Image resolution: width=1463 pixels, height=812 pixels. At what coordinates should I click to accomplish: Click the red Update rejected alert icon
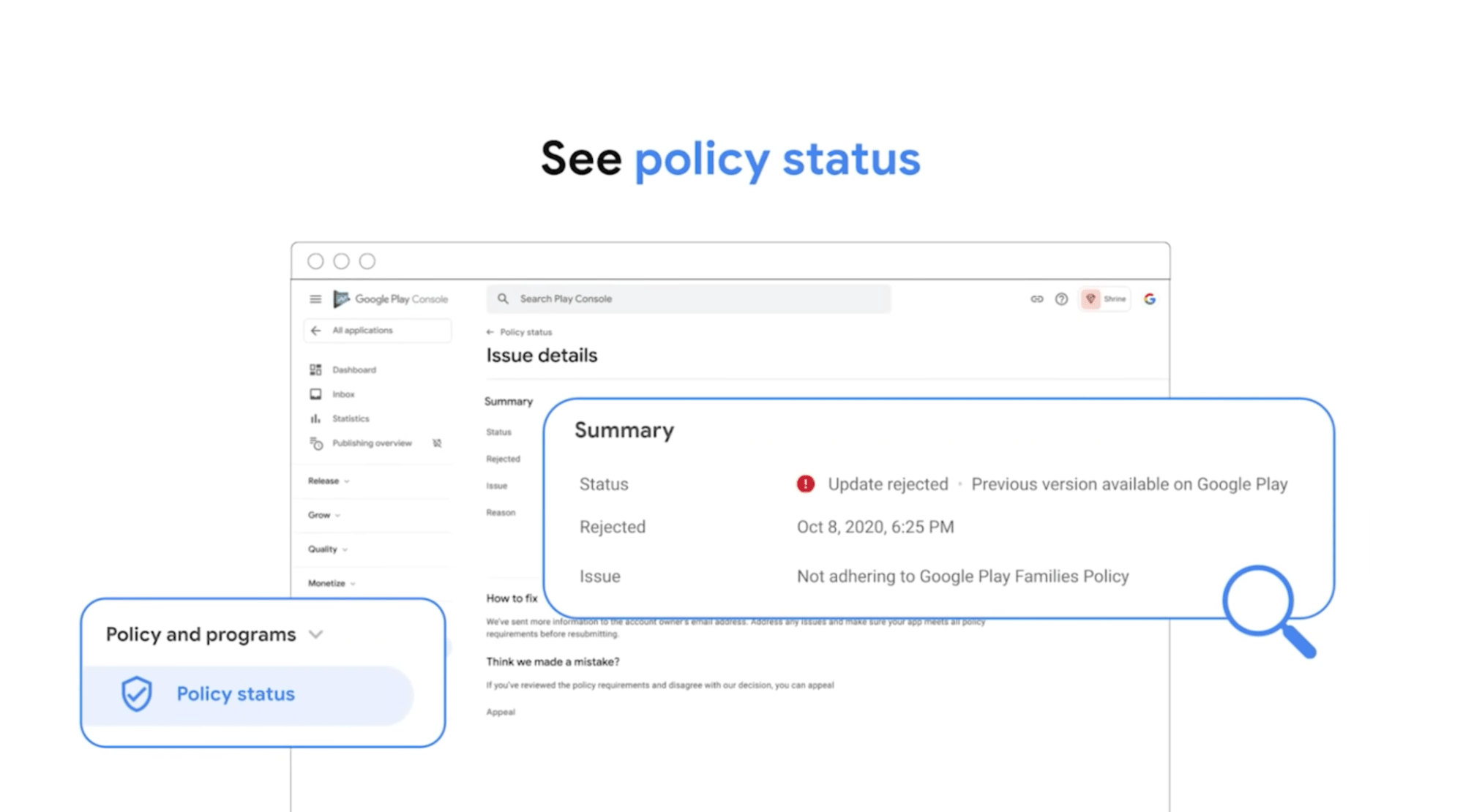coord(805,484)
